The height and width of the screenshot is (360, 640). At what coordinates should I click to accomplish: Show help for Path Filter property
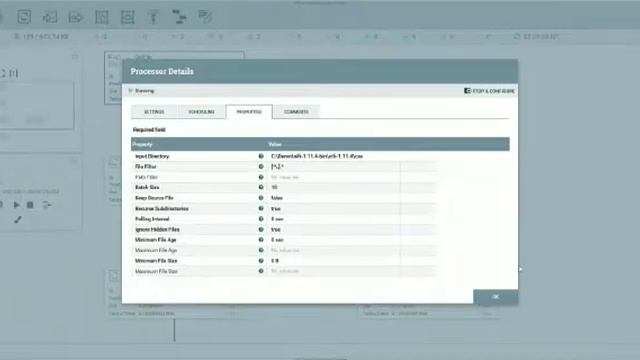tap(261, 177)
